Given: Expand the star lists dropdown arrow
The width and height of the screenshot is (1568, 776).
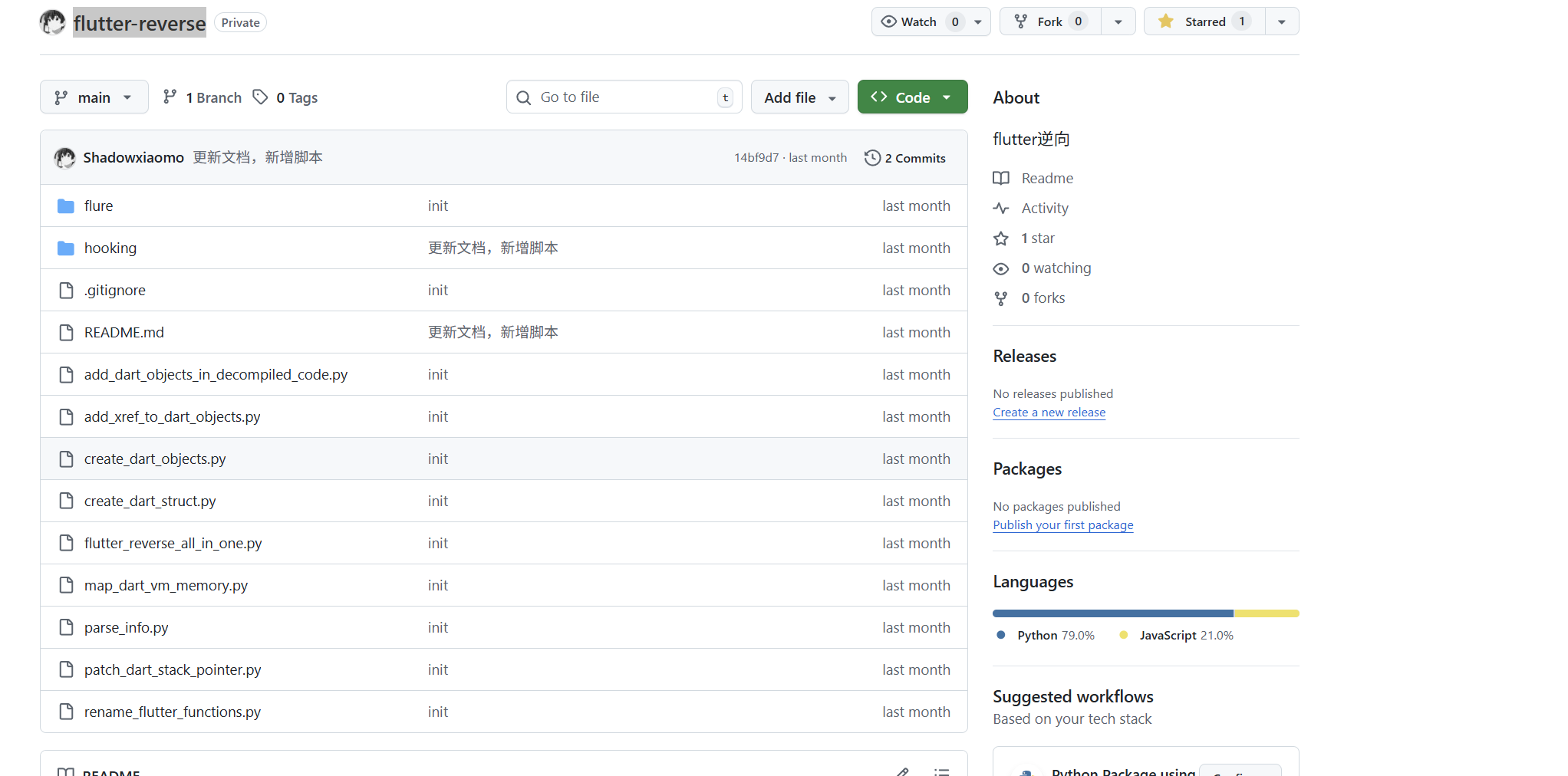Looking at the screenshot, I should (1282, 21).
